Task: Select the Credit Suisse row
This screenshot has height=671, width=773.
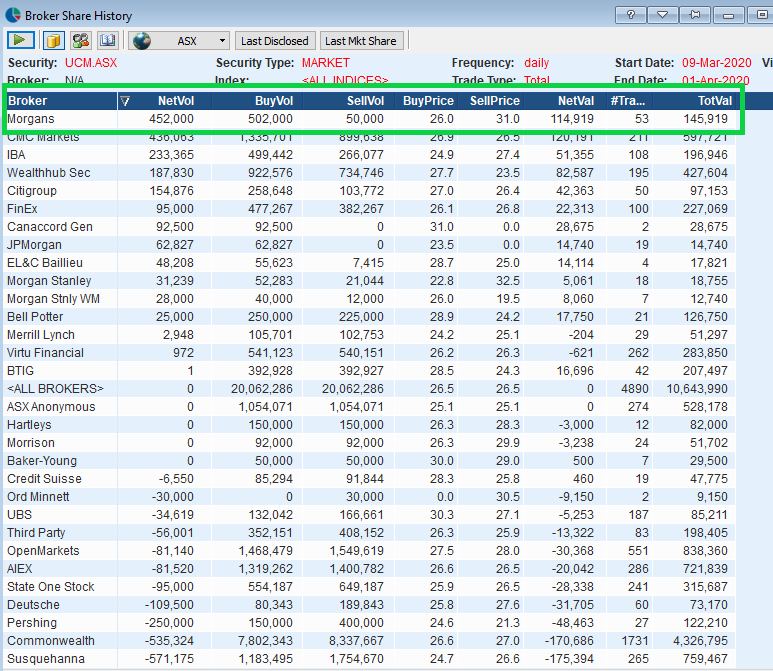Action: coord(370,479)
